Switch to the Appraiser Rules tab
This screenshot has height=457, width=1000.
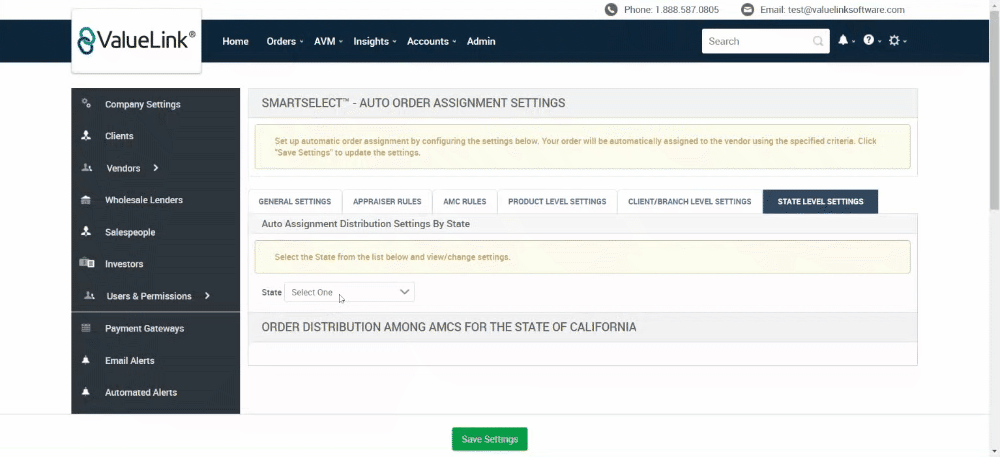tap(387, 201)
